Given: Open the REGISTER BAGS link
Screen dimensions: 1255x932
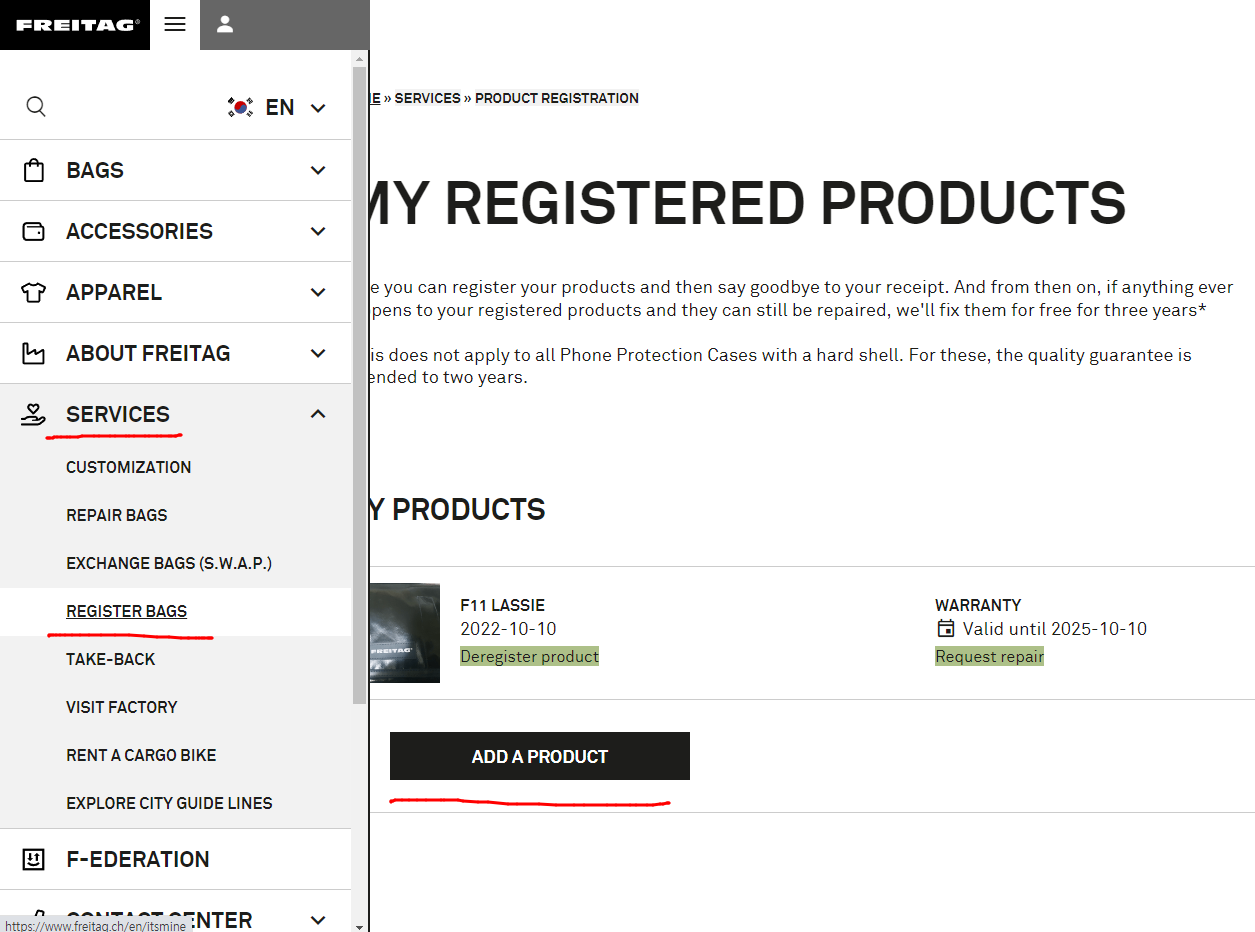Looking at the screenshot, I should [126, 611].
